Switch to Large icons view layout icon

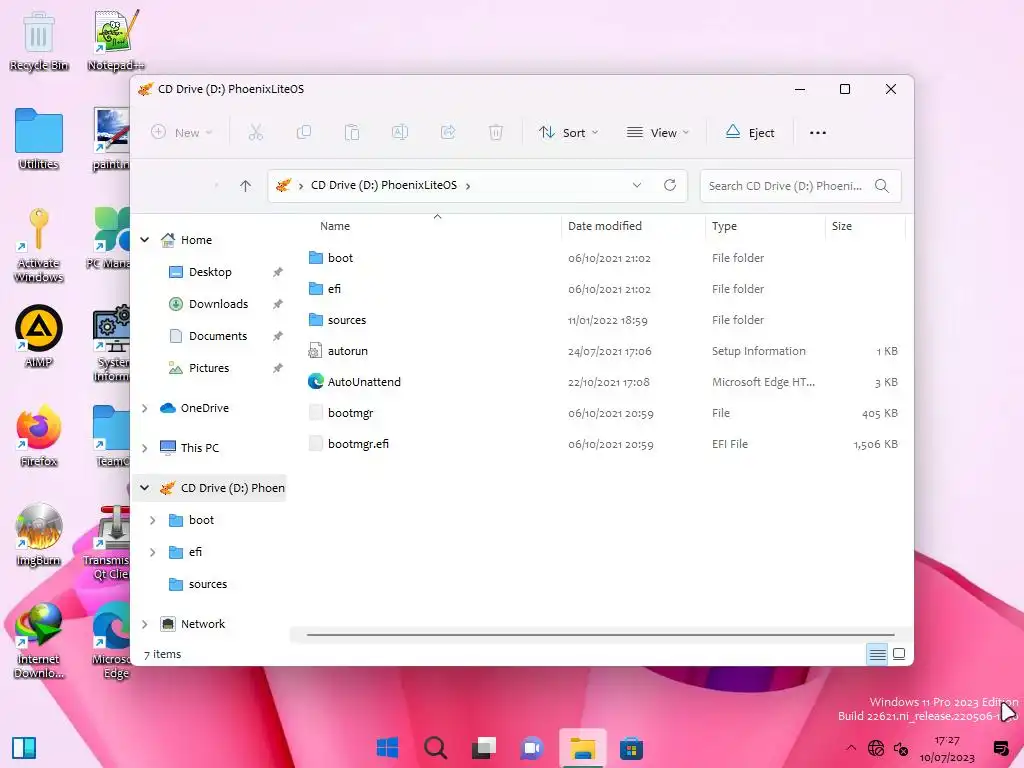(x=899, y=654)
